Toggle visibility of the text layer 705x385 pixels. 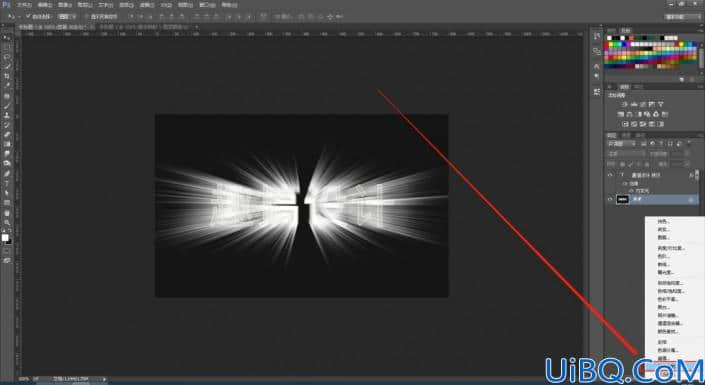pos(610,175)
